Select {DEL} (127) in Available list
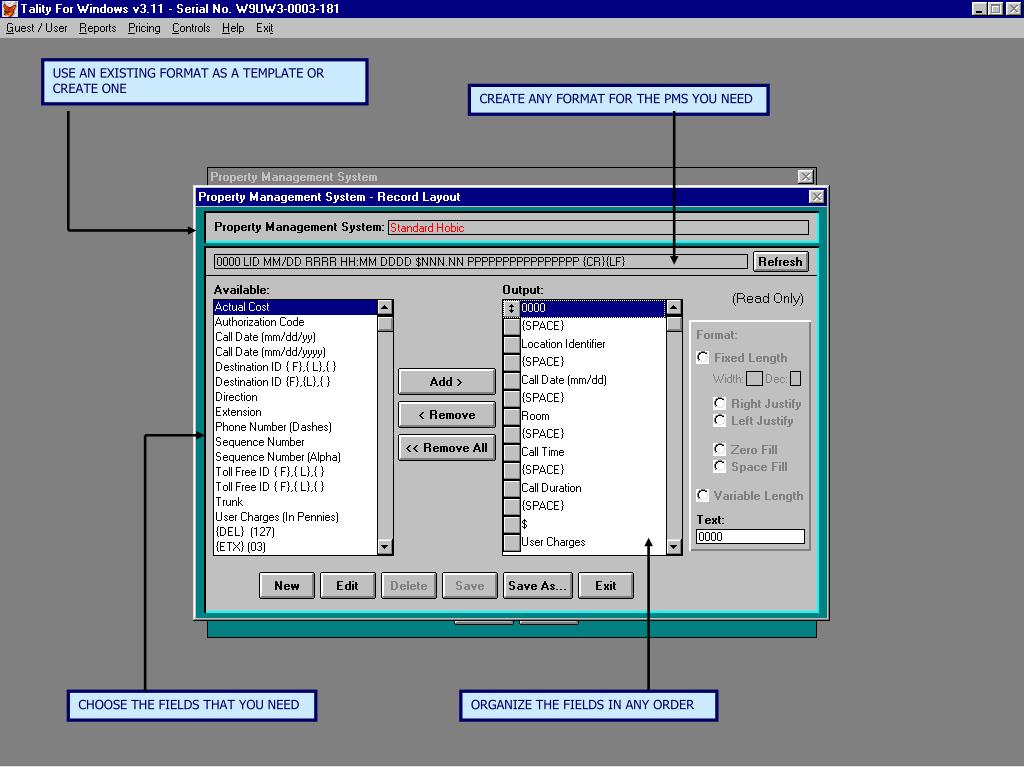Image resolution: width=1024 pixels, height=768 pixels. 295,532
